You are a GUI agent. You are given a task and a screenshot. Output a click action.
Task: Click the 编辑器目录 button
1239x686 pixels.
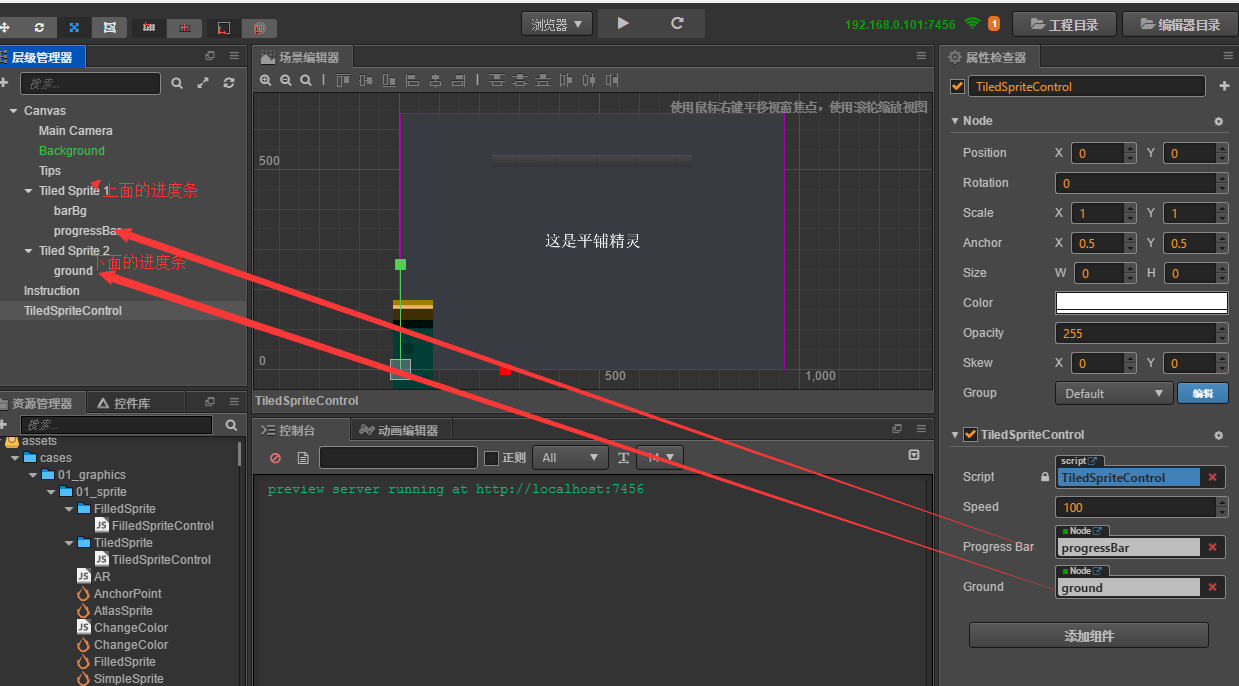1180,24
